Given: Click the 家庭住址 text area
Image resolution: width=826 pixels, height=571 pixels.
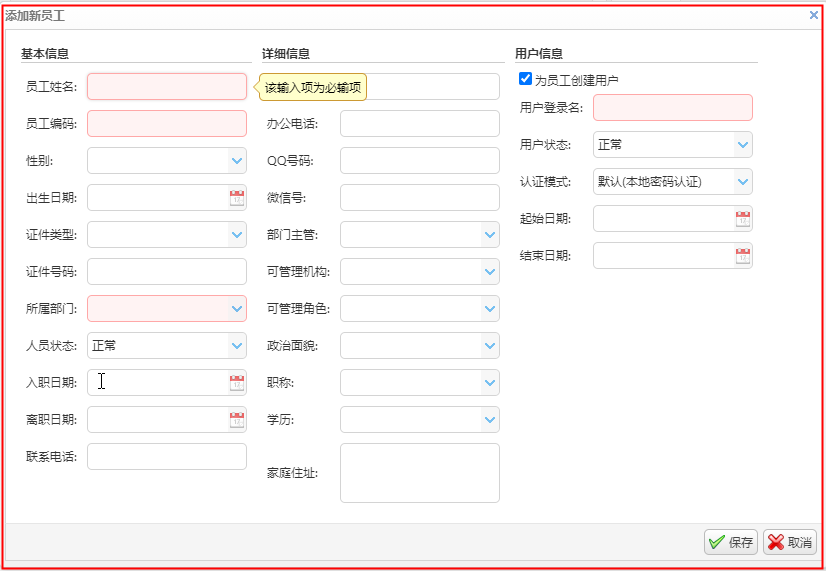Looking at the screenshot, I should 419,473.
